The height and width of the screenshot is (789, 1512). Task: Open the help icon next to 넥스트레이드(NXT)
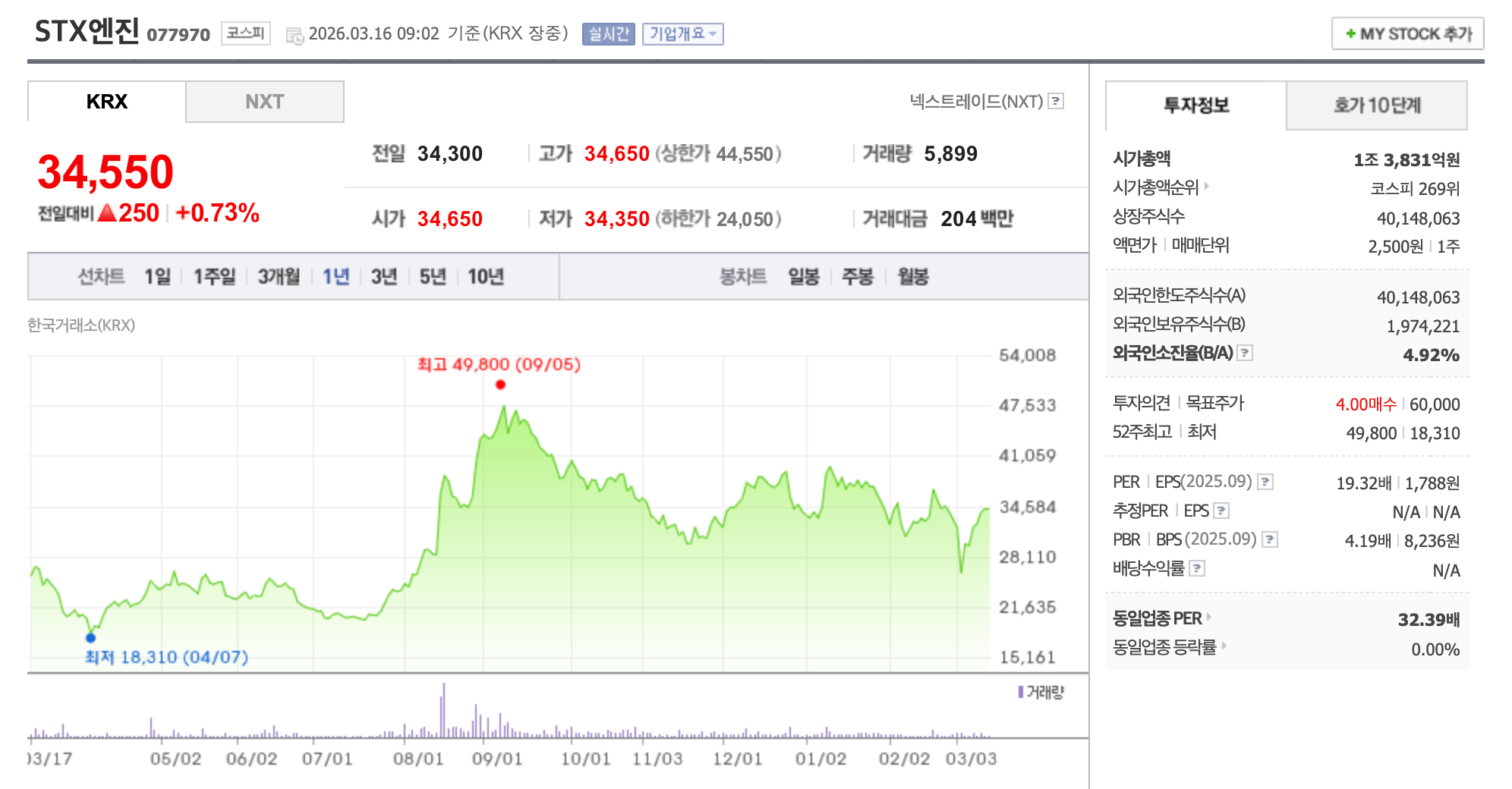point(1056,101)
